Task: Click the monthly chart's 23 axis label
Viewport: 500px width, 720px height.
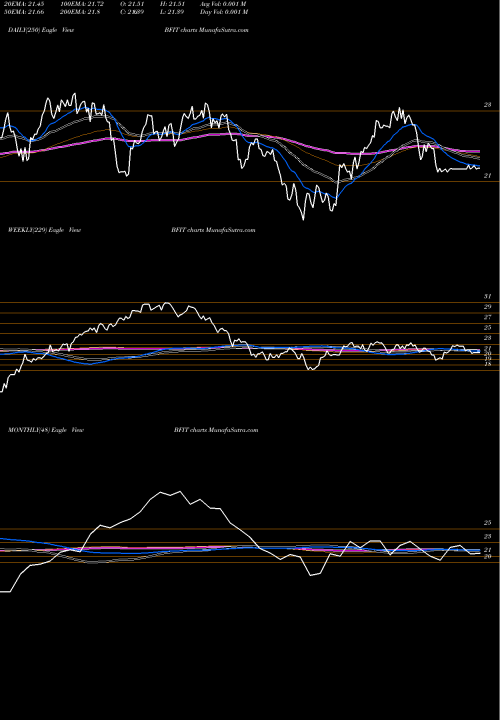Action: [488, 536]
